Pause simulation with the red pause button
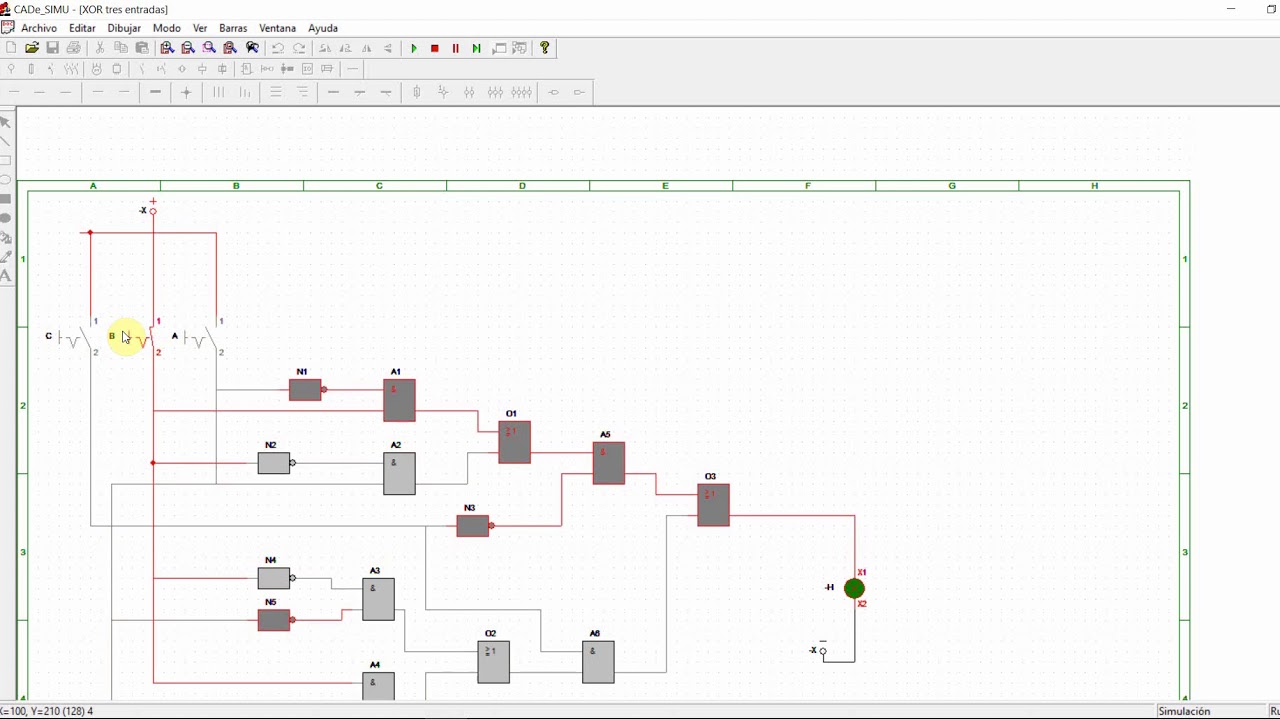1280x720 pixels. [456, 48]
